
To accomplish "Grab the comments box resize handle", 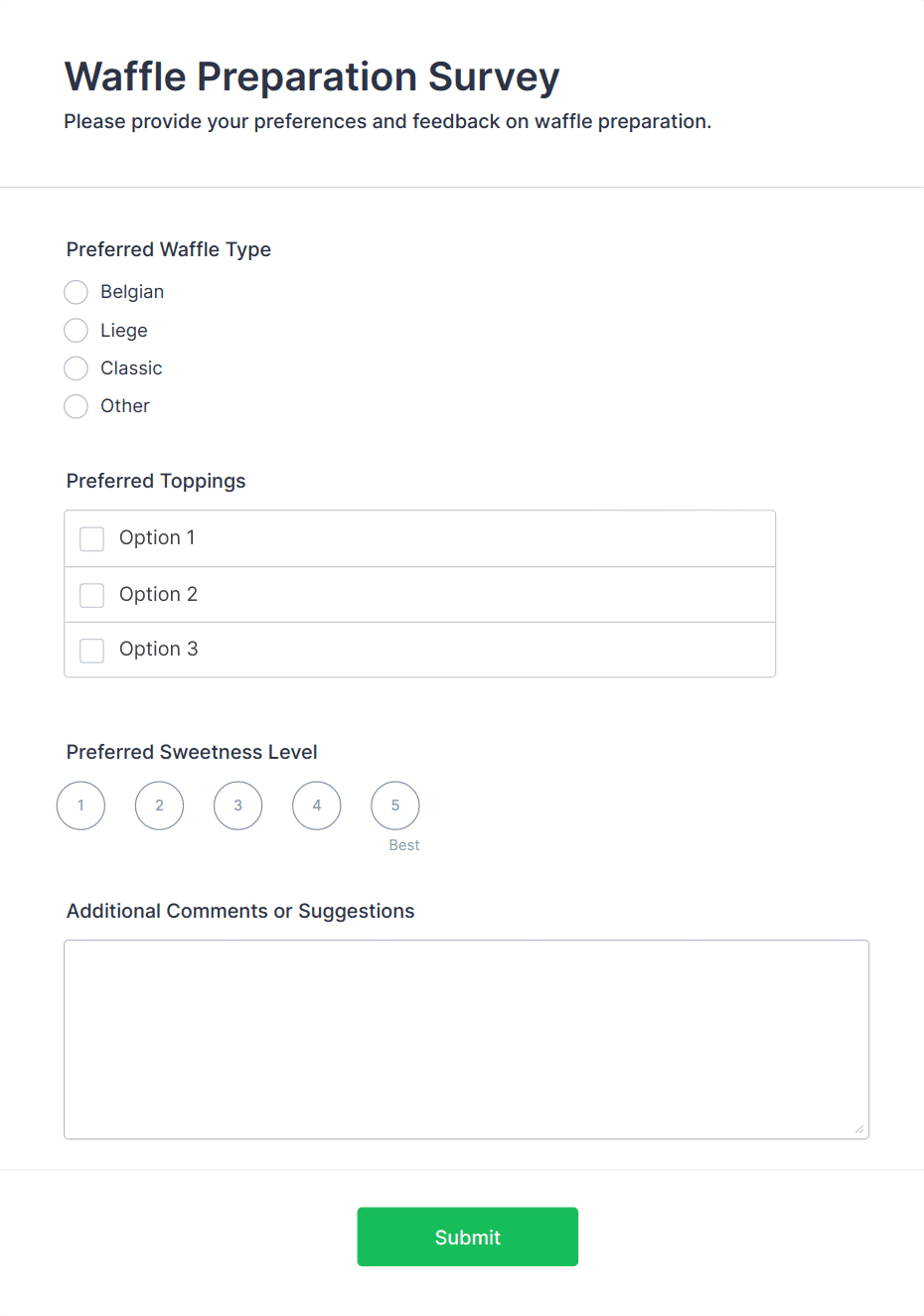I will [x=859, y=1129].
